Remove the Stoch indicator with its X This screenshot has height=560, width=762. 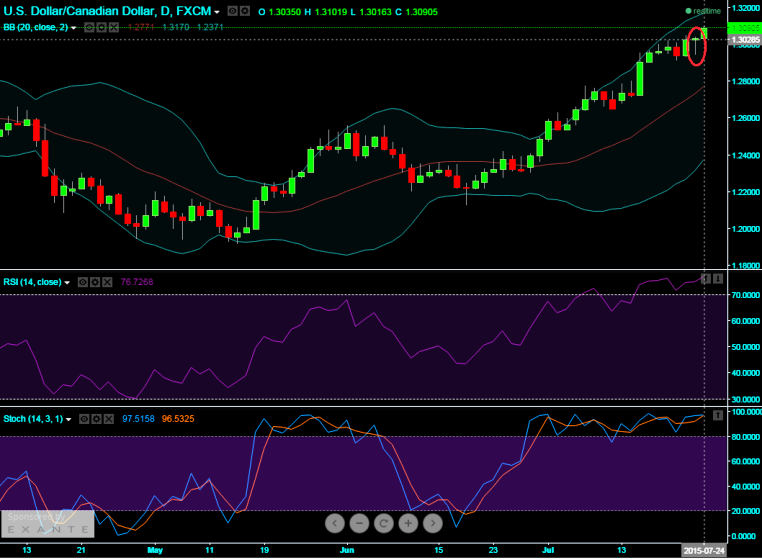tap(108, 419)
